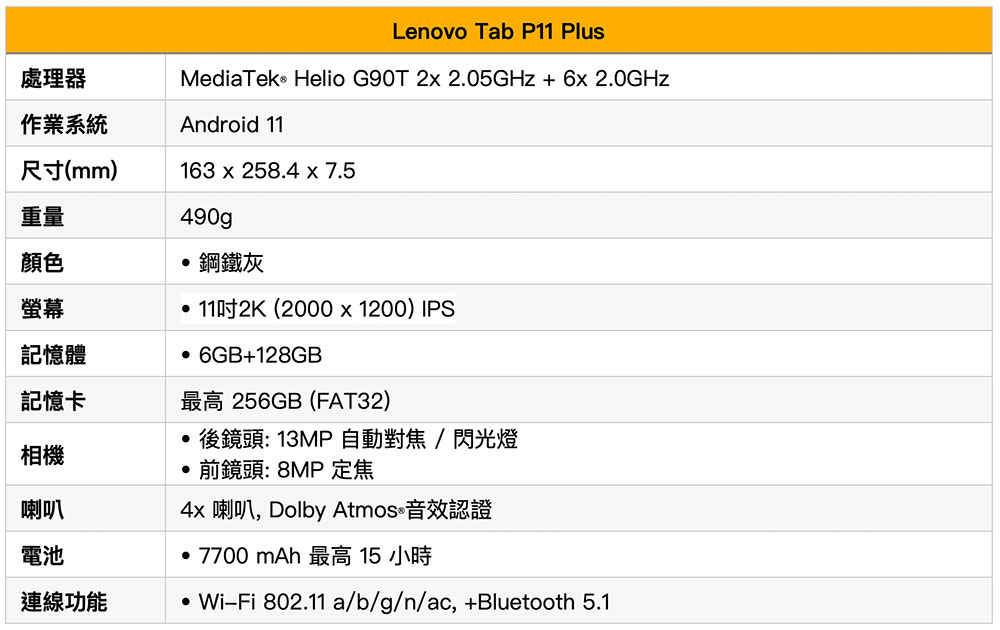
Task: Click the 7700 mAh battery value
Action: (x=315, y=556)
